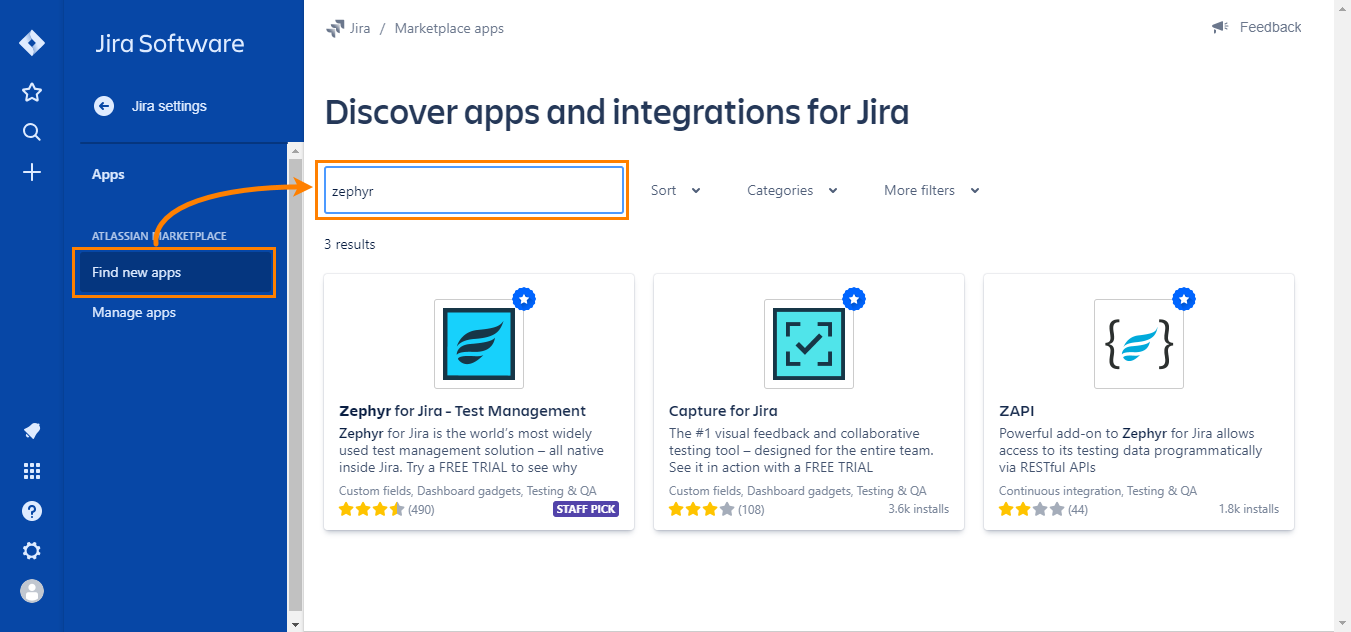The height and width of the screenshot is (632, 1351).
Task: Open the settings gear icon in sidebar
Action: 32,551
